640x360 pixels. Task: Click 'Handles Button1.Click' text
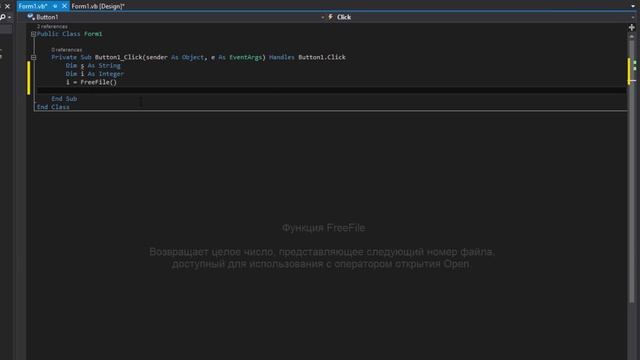[x=307, y=58]
